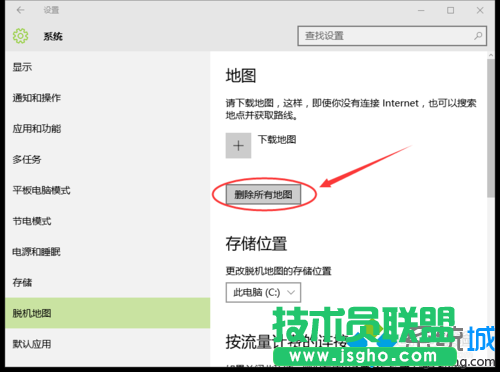This screenshot has height=372, width=500.
Task: Select the 脱机地图 sidebar item
Action: pos(108,313)
